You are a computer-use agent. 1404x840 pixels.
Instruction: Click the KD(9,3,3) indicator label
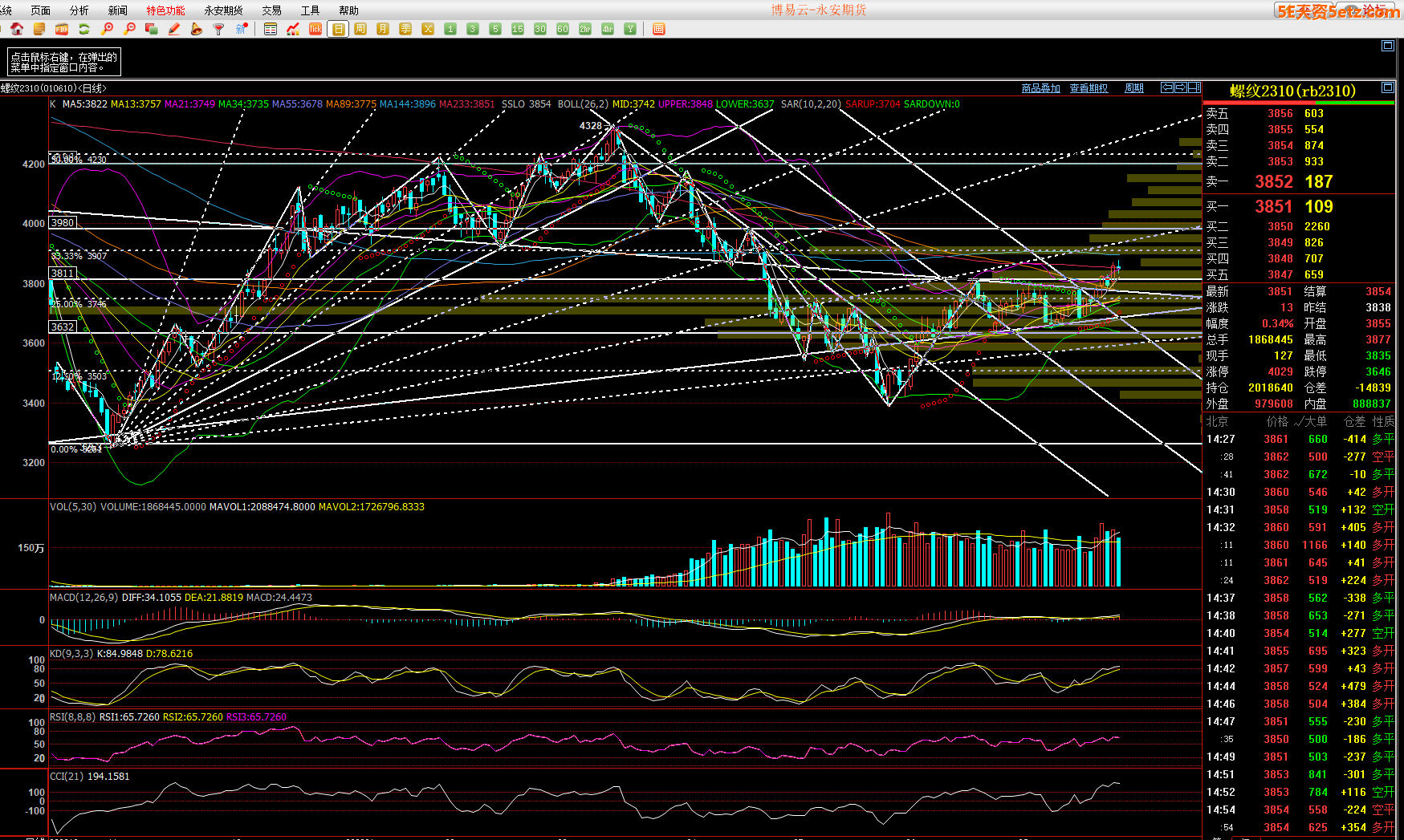coord(71,653)
